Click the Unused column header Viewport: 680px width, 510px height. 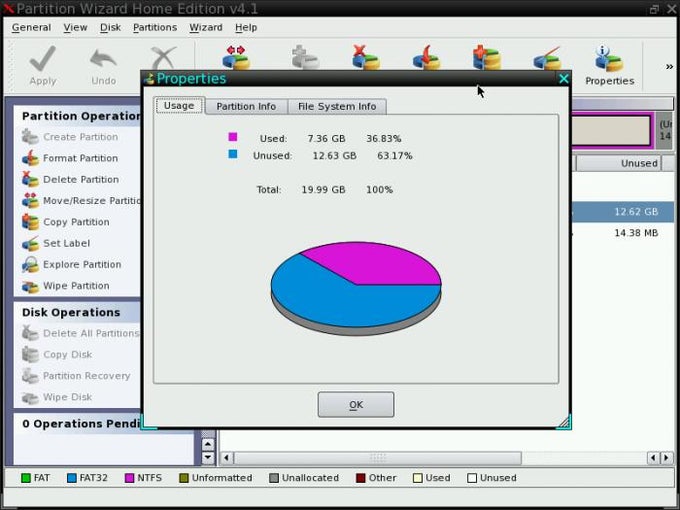point(618,163)
